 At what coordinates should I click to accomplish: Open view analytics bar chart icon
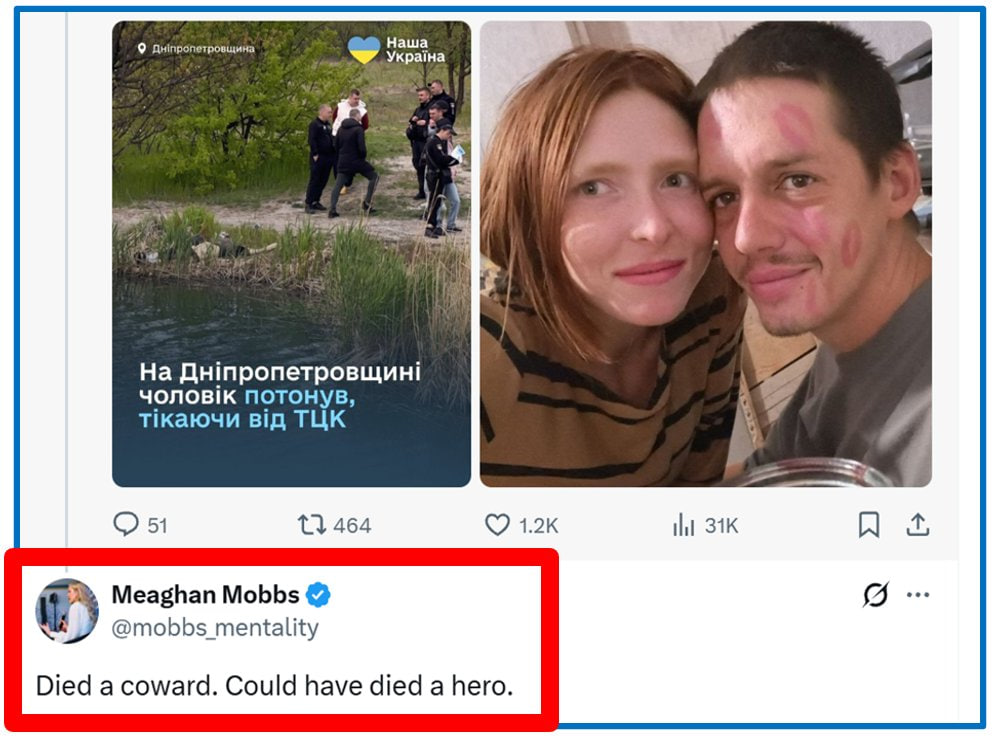tap(683, 525)
